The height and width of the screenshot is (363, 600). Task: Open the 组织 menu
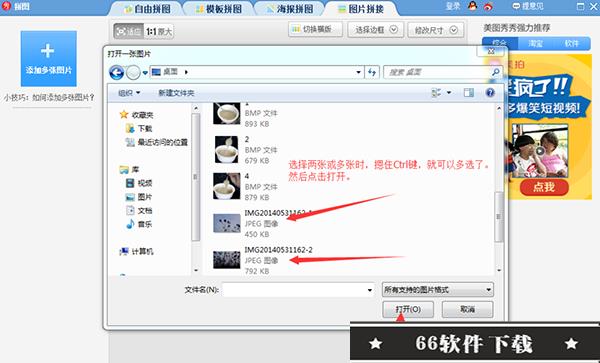129,93
